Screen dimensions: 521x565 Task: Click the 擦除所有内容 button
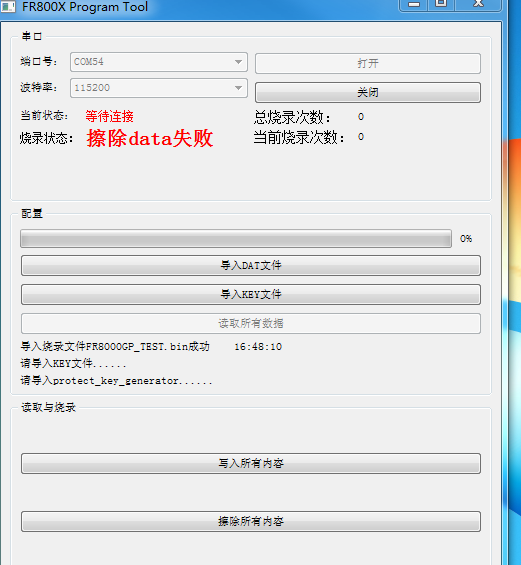click(251, 521)
